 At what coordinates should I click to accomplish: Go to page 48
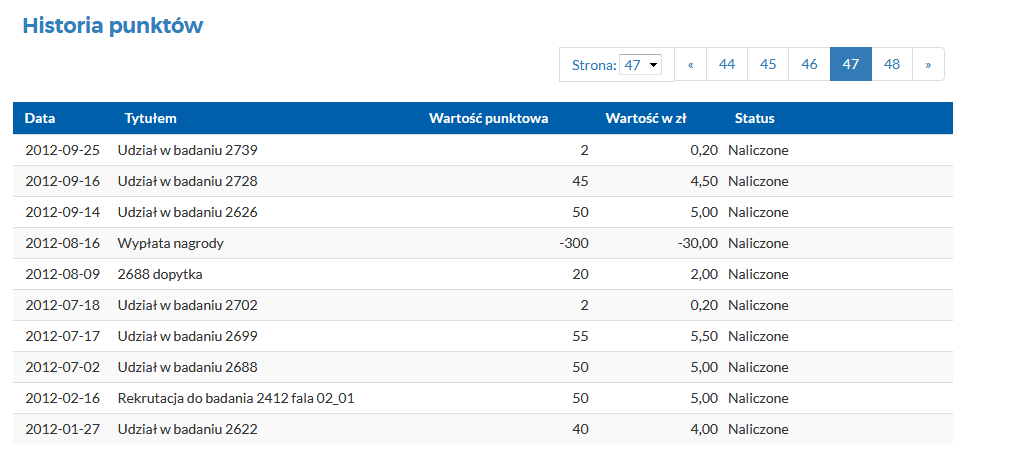click(892, 64)
